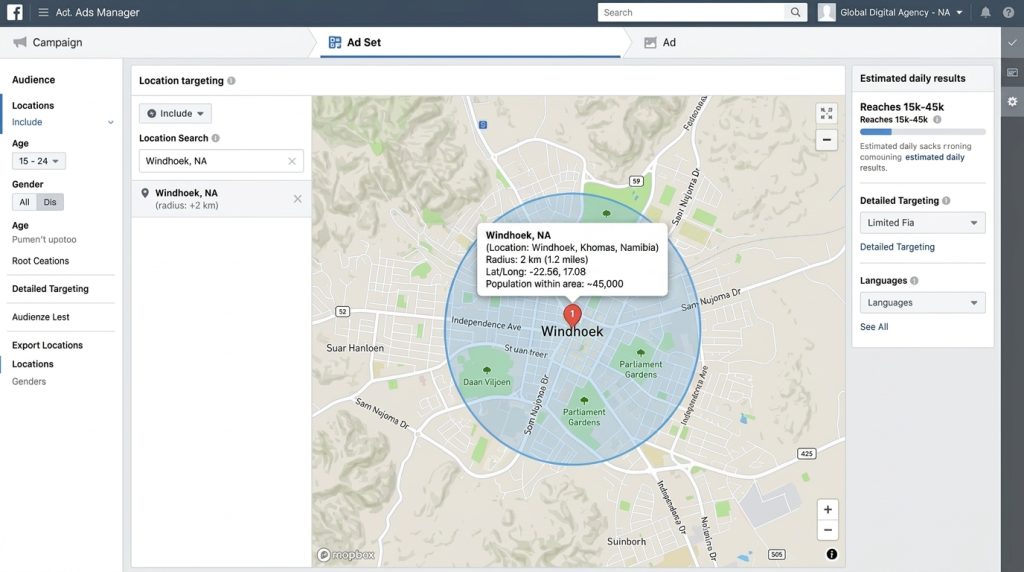Image resolution: width=1024 pixels, height=572 pixels.
Task: Select Export Locations in left sidebar
Action: point(47,345)
